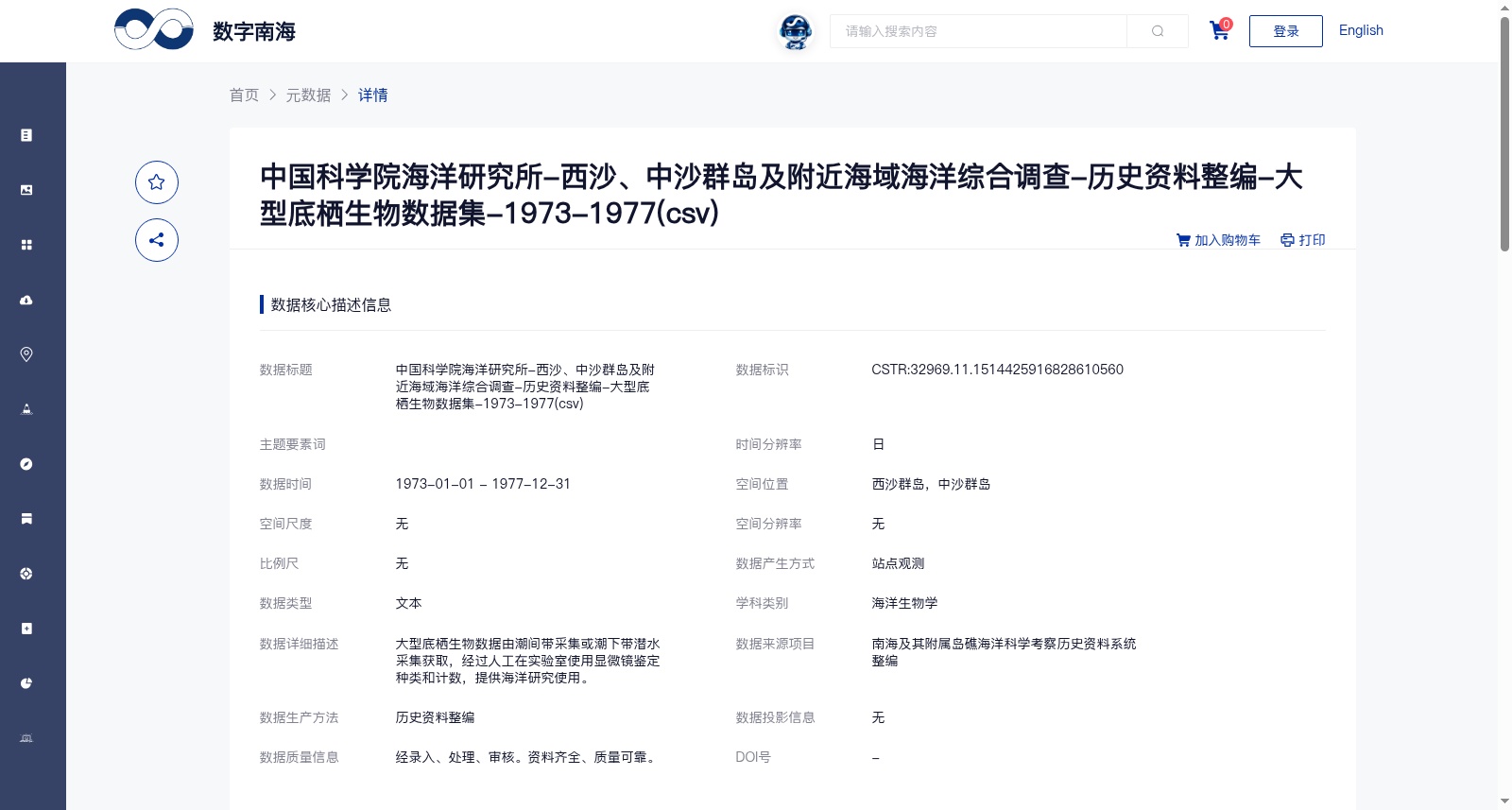Click the page vertical scrollbar thumb
Screen dimensions: 1512x810
pyautogui.click(x=1504, y=132)
